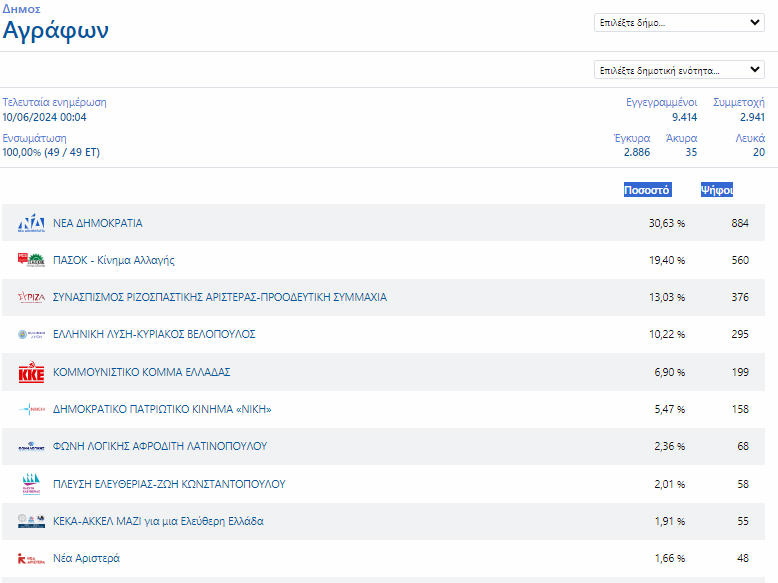The image size is (778, 583).
Task: Click the Ελληνική Λύση party logo
Action: pos(31,334)
